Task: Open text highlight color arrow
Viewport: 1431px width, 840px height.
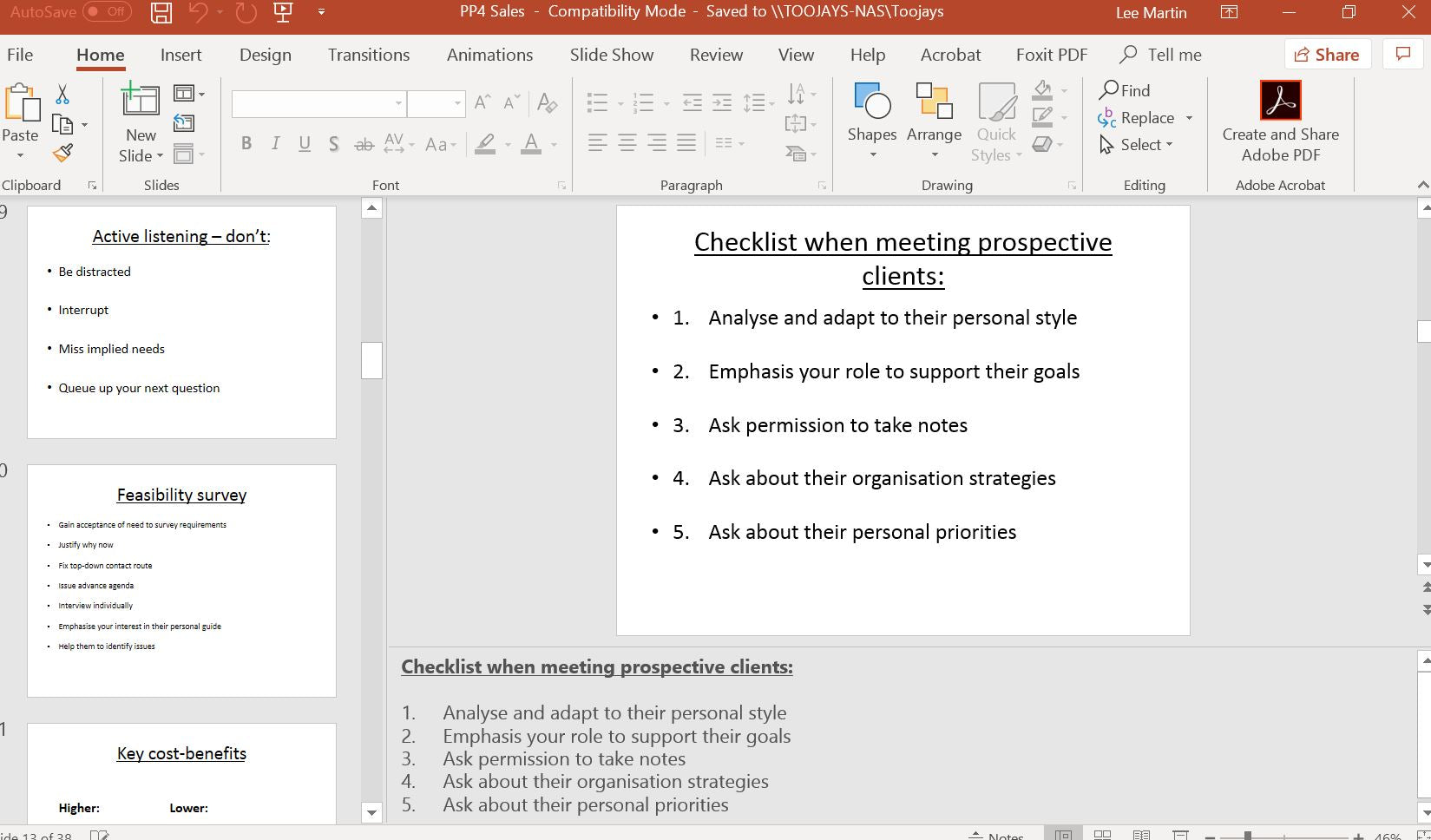Action: click(x=507, y=144)
